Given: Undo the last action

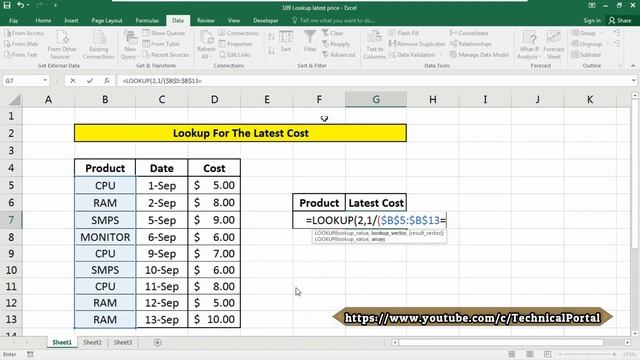Looking at the screenshot, I should pos(20,5).
